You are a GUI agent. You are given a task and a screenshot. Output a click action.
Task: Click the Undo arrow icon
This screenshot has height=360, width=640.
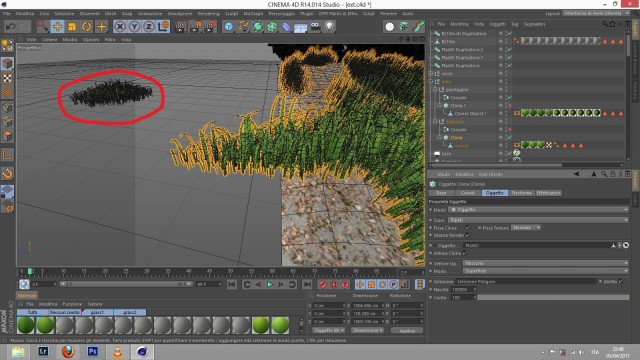(11, 27)
